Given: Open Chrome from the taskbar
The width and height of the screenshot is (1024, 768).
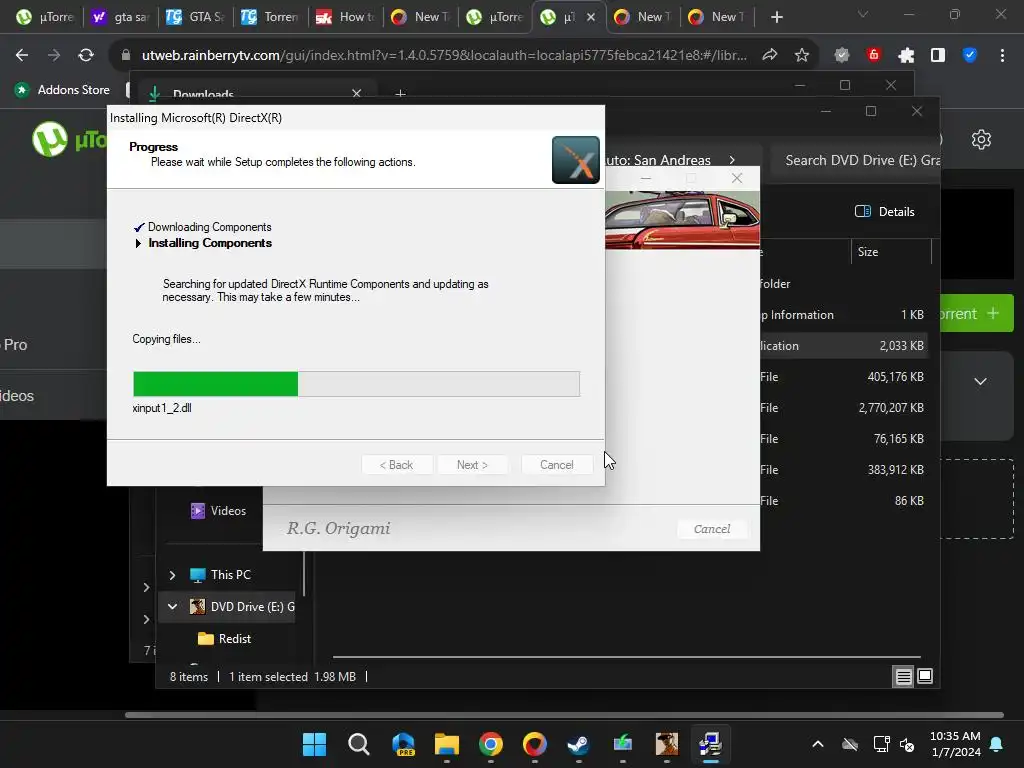Looking at the screenshot, I should [490, 744].
